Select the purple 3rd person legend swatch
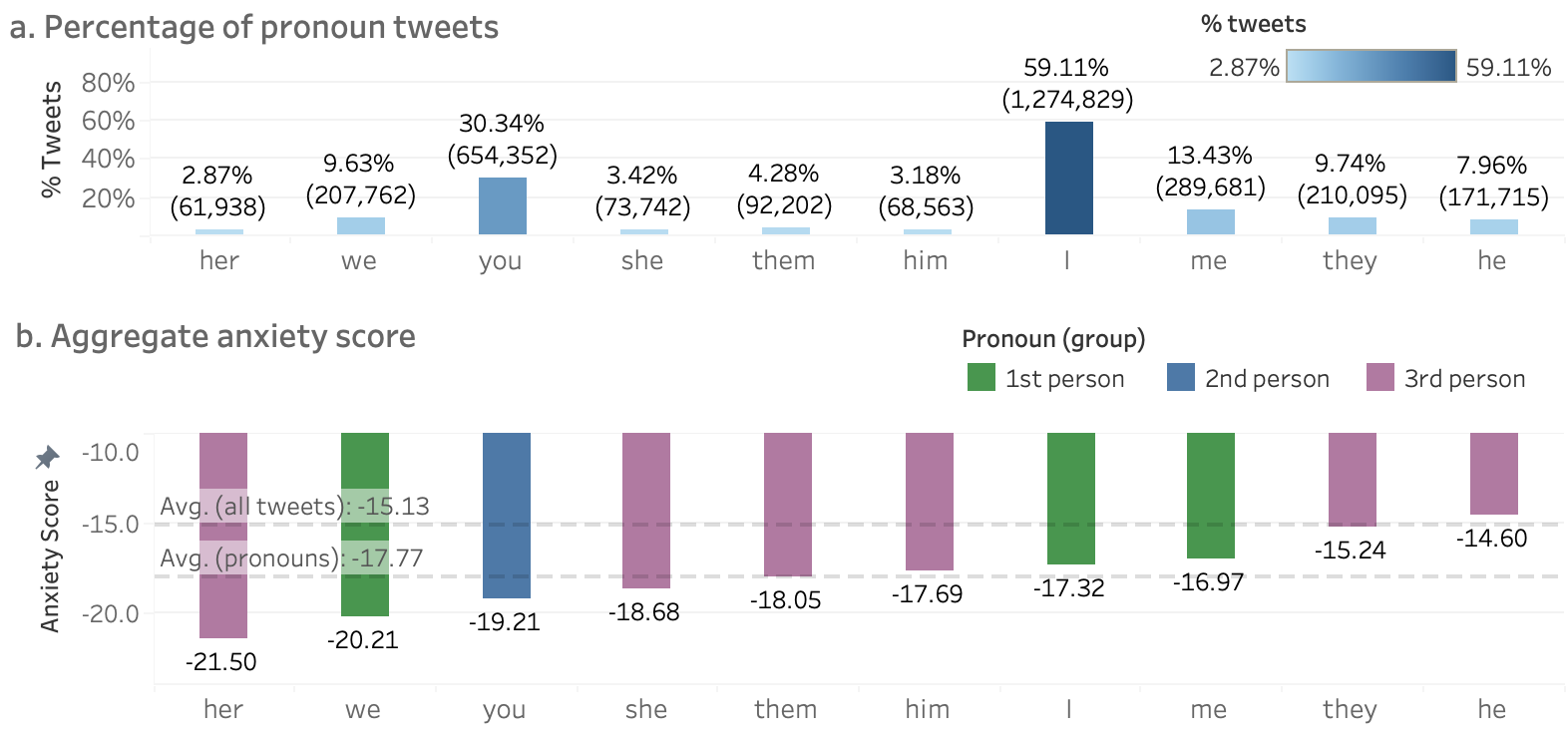 tap(1380, 378)
